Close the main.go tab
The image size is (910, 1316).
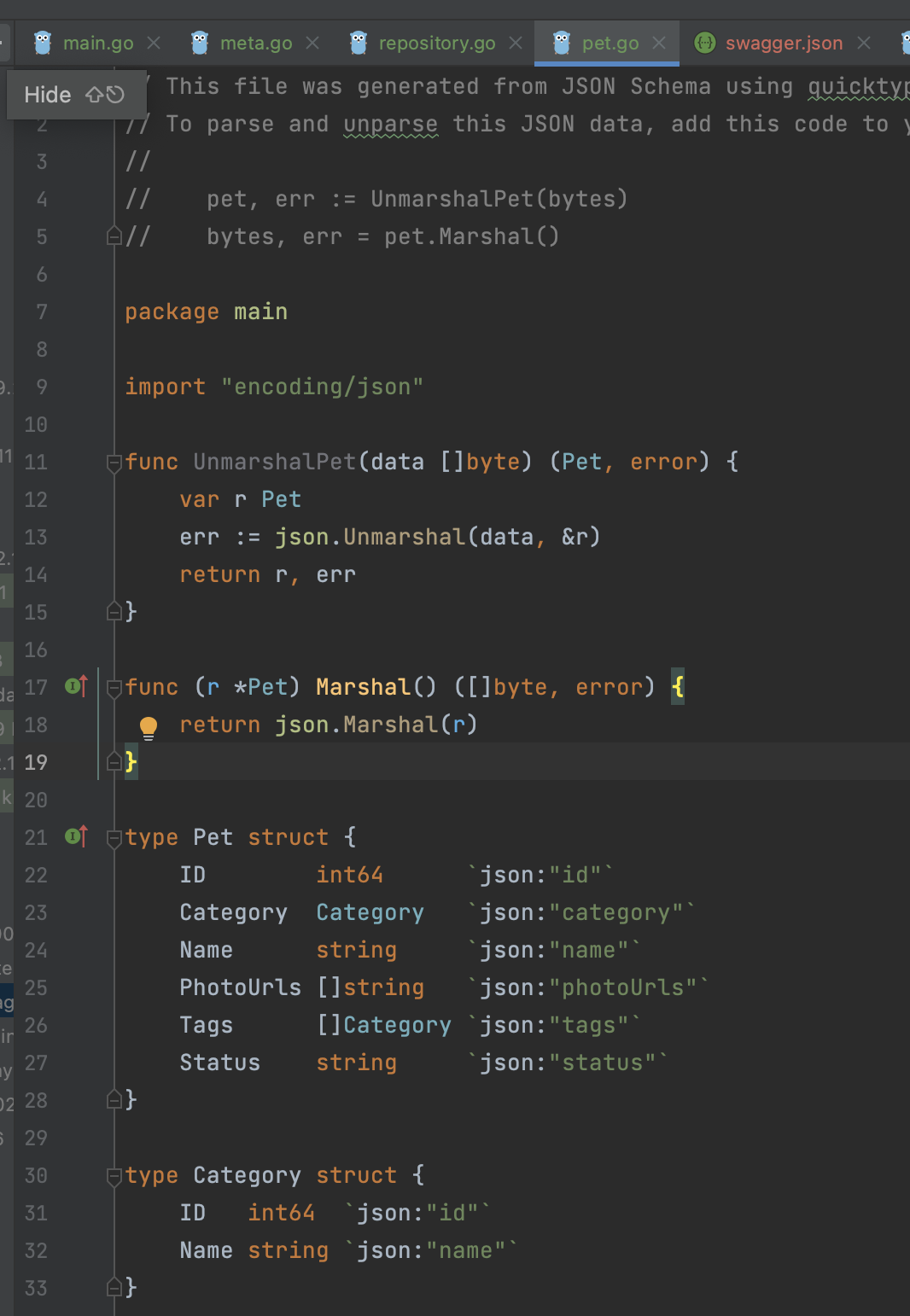click(x=154, y=43)
